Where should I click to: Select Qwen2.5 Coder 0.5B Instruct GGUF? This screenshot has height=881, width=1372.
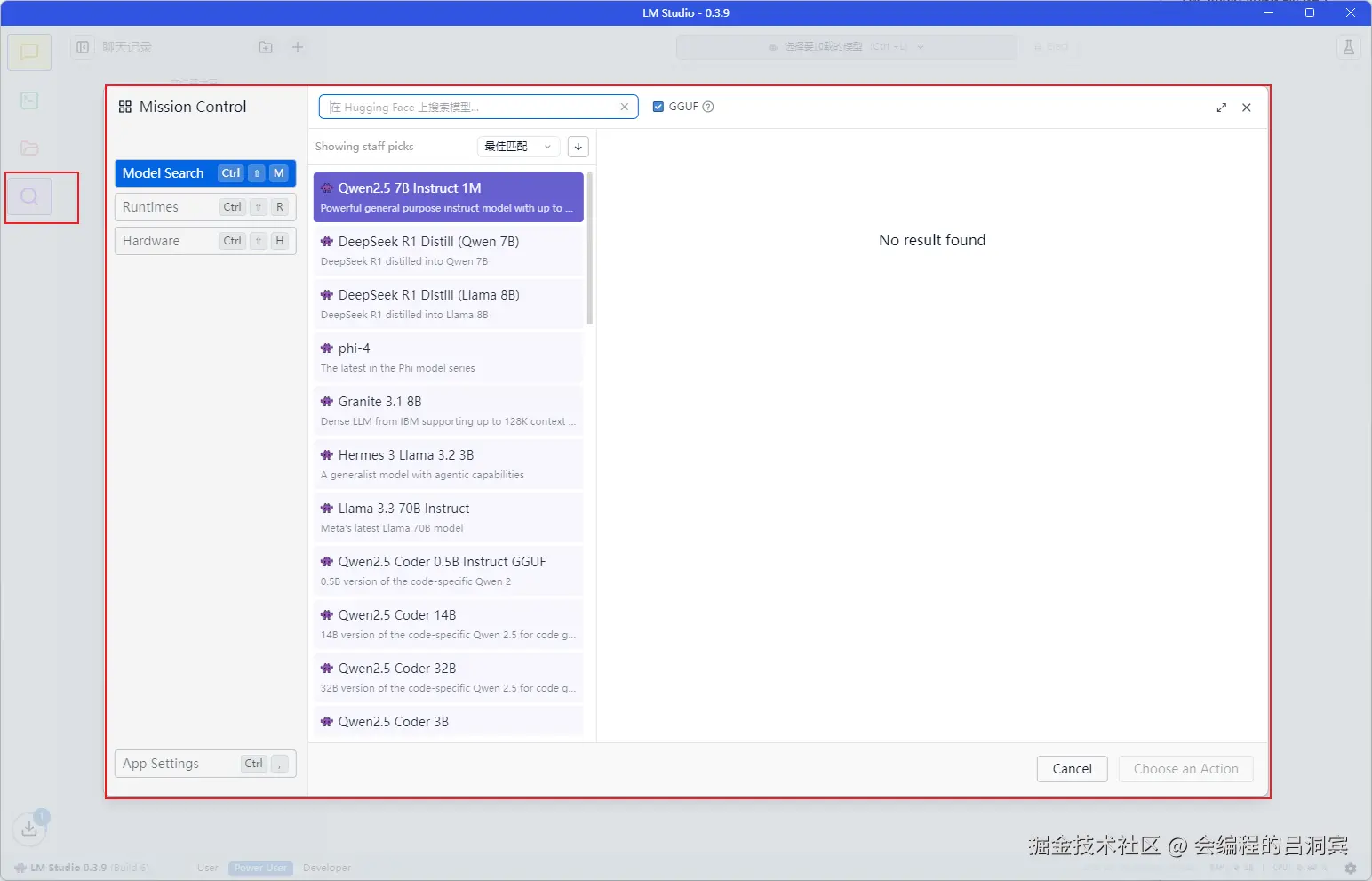(x=449, y=571)
